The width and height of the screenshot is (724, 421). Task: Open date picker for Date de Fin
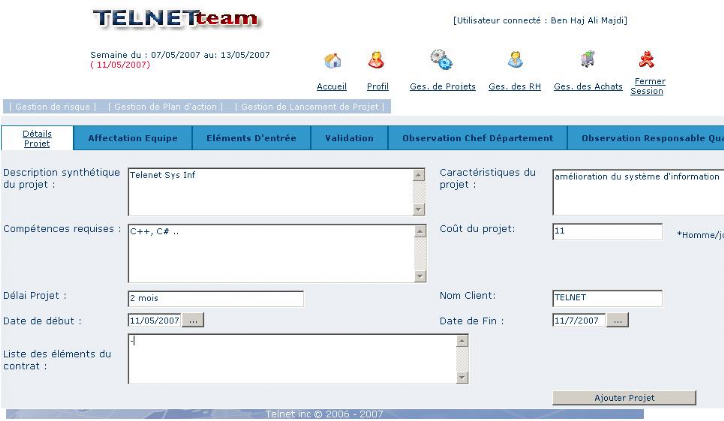point(617,320)
